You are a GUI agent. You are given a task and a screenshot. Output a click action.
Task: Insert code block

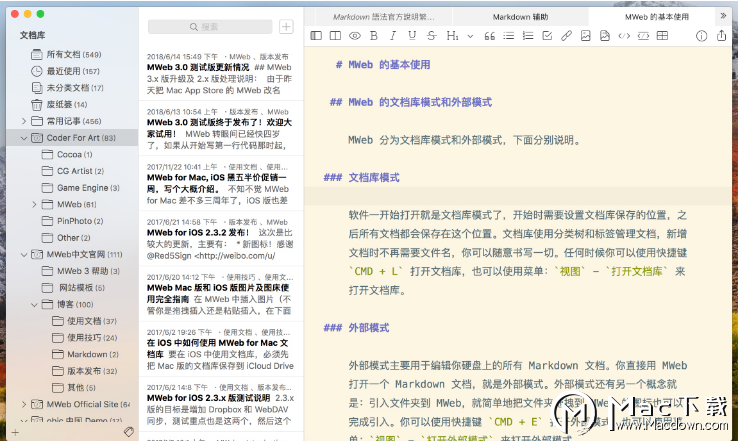[643, 36]
